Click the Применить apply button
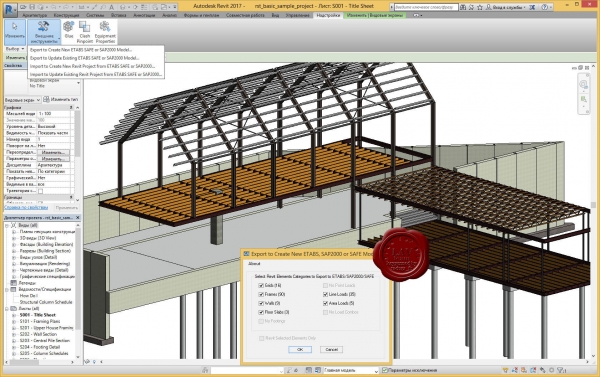The image size is (600, 377). 67,207
